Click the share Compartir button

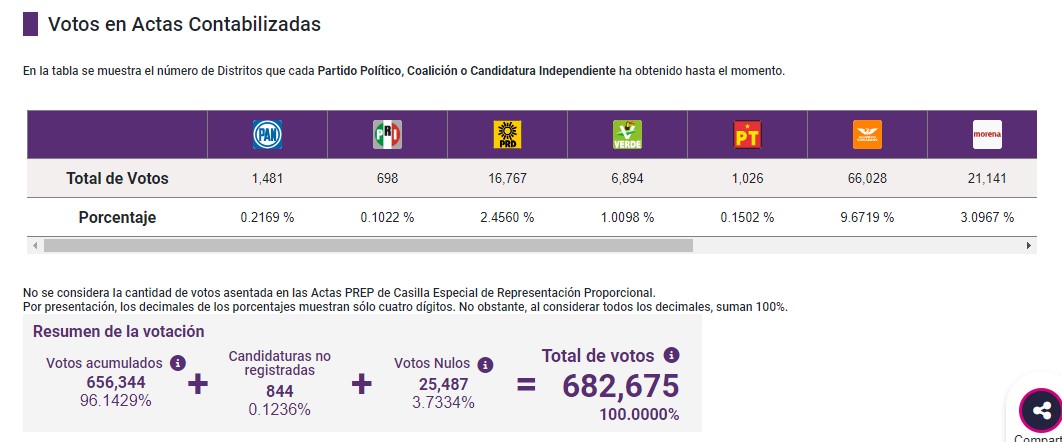point(1042,410)
